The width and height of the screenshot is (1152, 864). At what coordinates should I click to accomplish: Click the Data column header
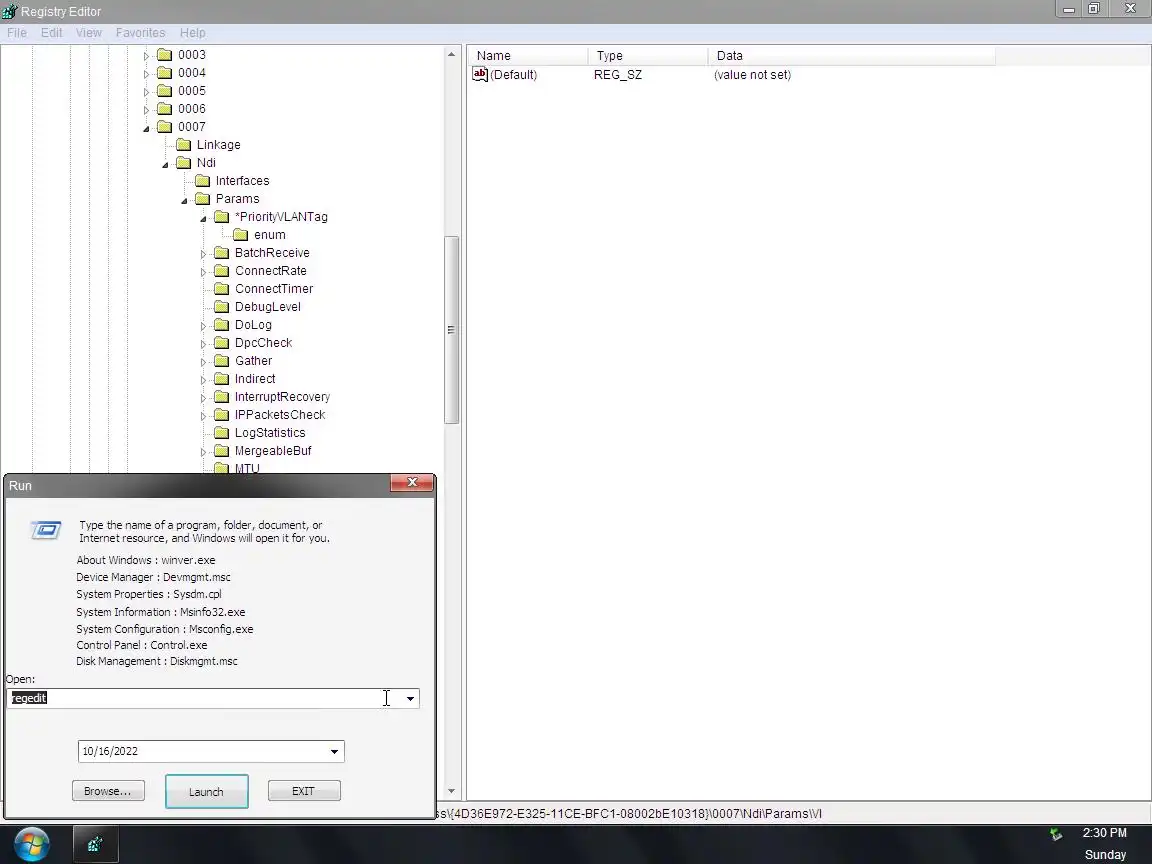[x=852, y=56]
